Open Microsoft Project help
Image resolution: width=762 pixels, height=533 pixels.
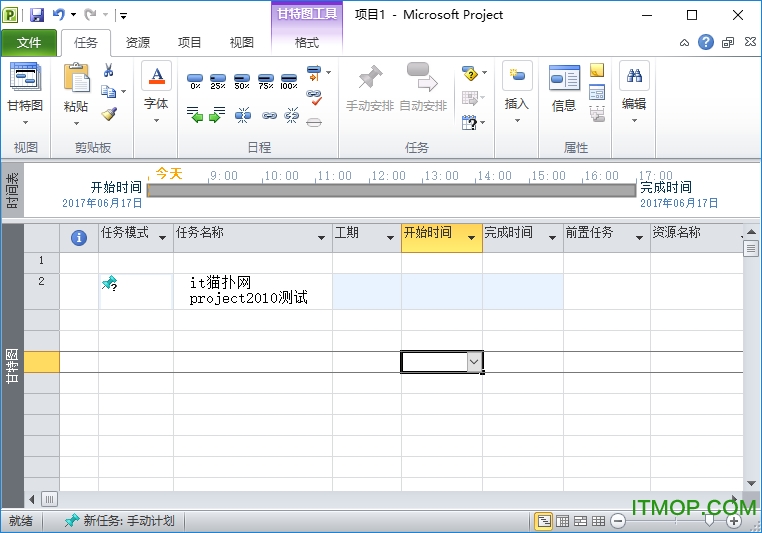coord(706,42)
